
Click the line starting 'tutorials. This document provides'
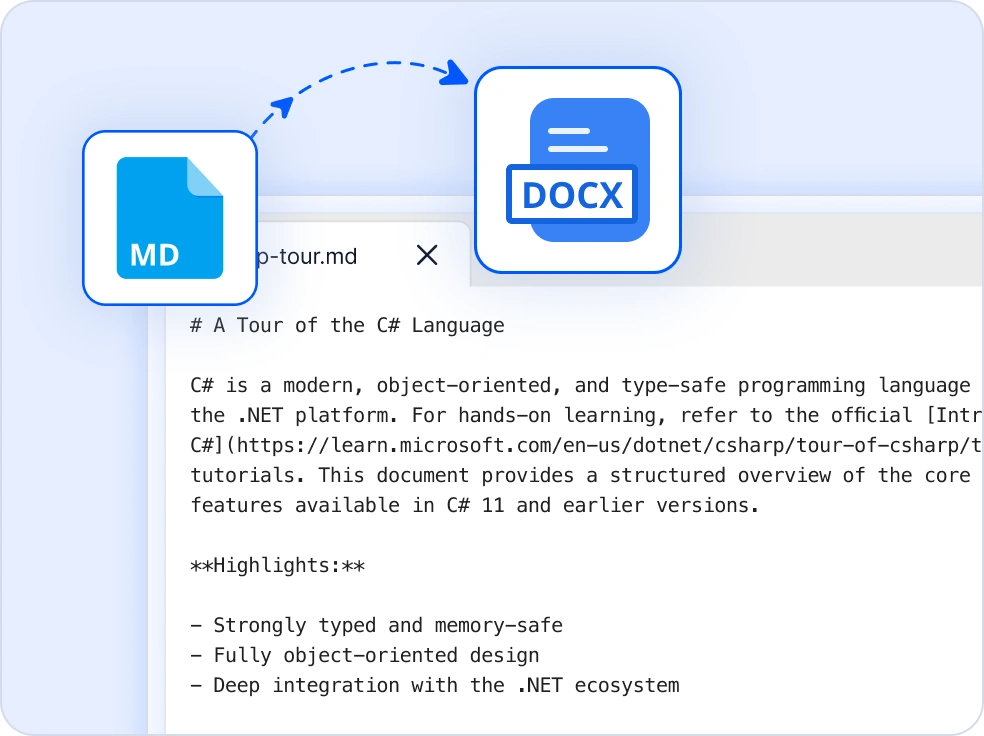tap(580, 475)
